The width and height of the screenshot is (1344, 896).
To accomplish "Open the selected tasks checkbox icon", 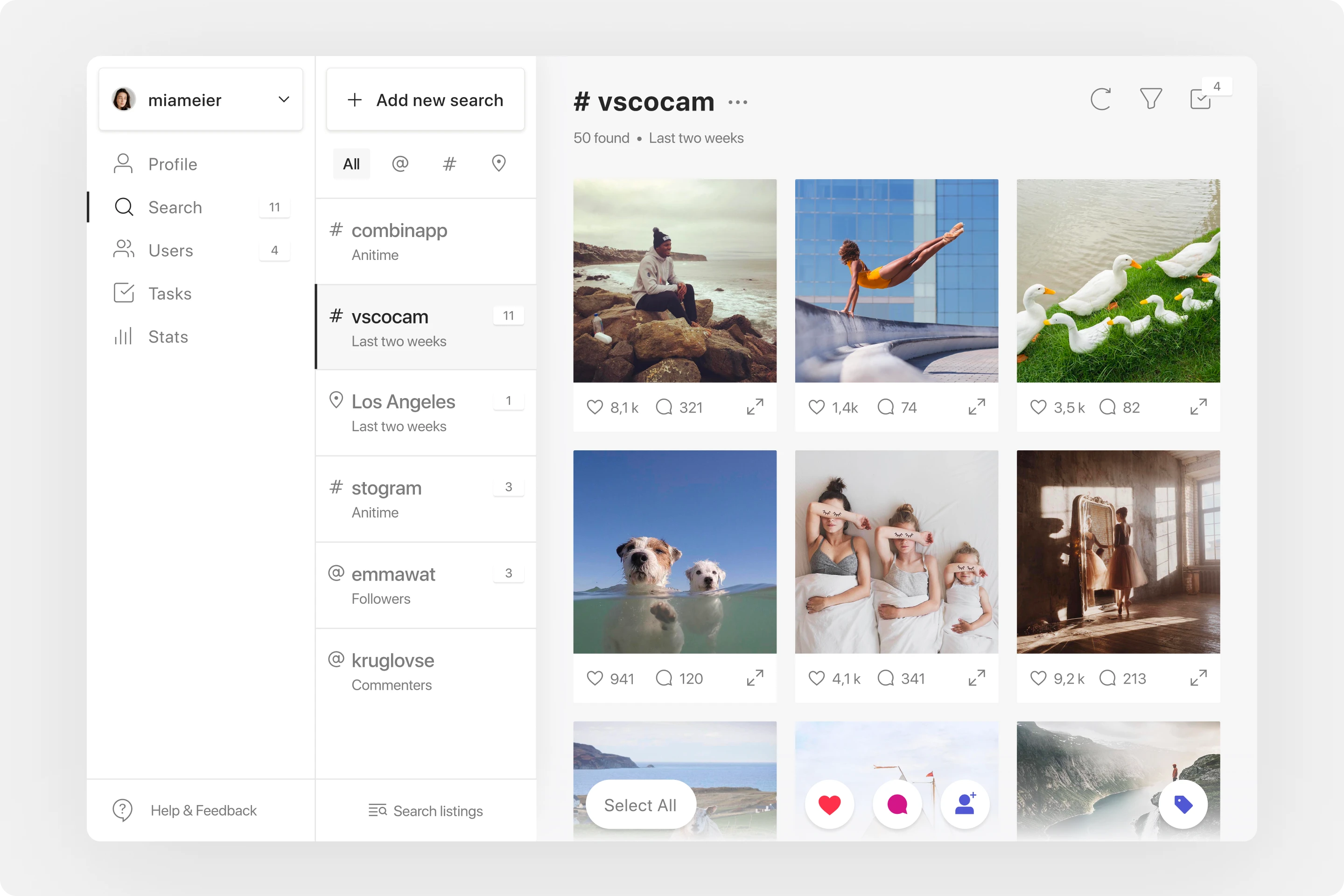I will pos(1201,98).
